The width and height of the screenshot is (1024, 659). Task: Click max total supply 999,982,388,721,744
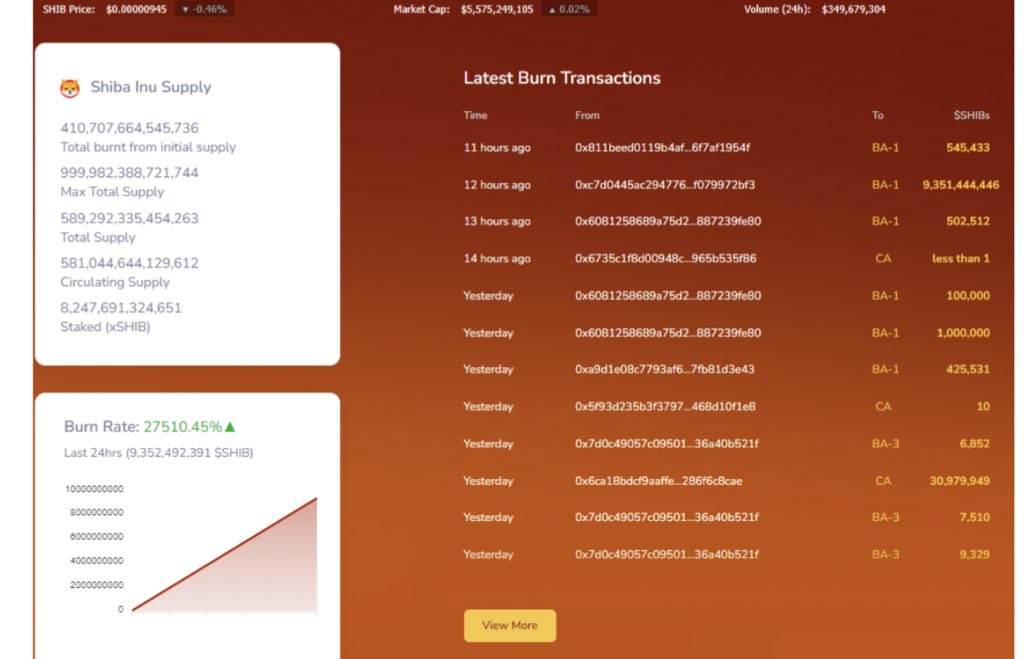click(129, 173)
